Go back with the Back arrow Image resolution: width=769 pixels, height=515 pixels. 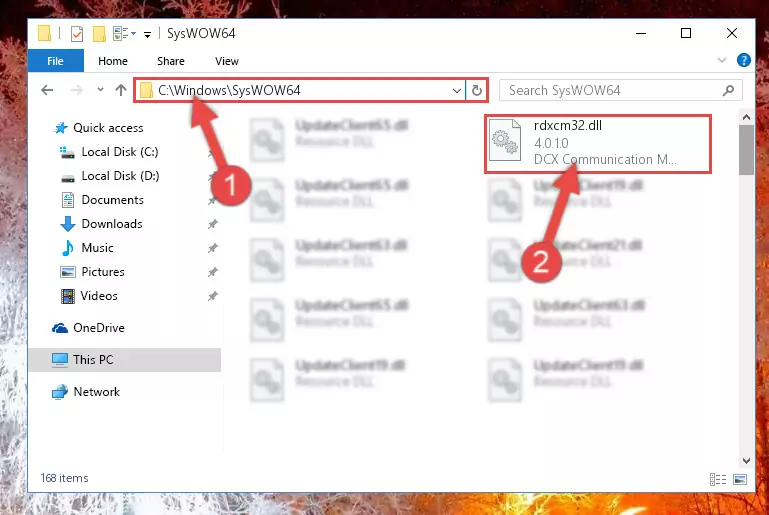(47, 90)
